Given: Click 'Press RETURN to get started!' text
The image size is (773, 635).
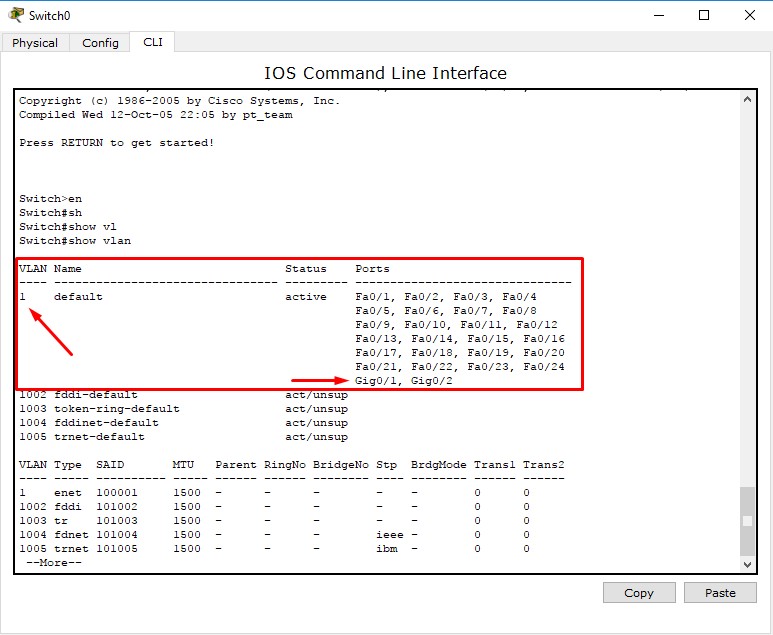Looking at the screenshot, I should [117, 142].
